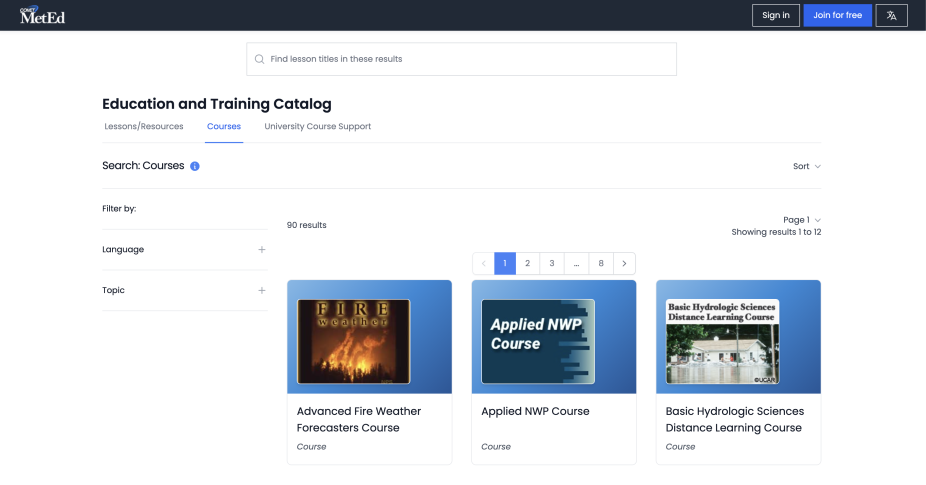Select the Courses tab
The width and height of the screenshot is (926, 485).
pyautogui.click(x=224, y=127)
